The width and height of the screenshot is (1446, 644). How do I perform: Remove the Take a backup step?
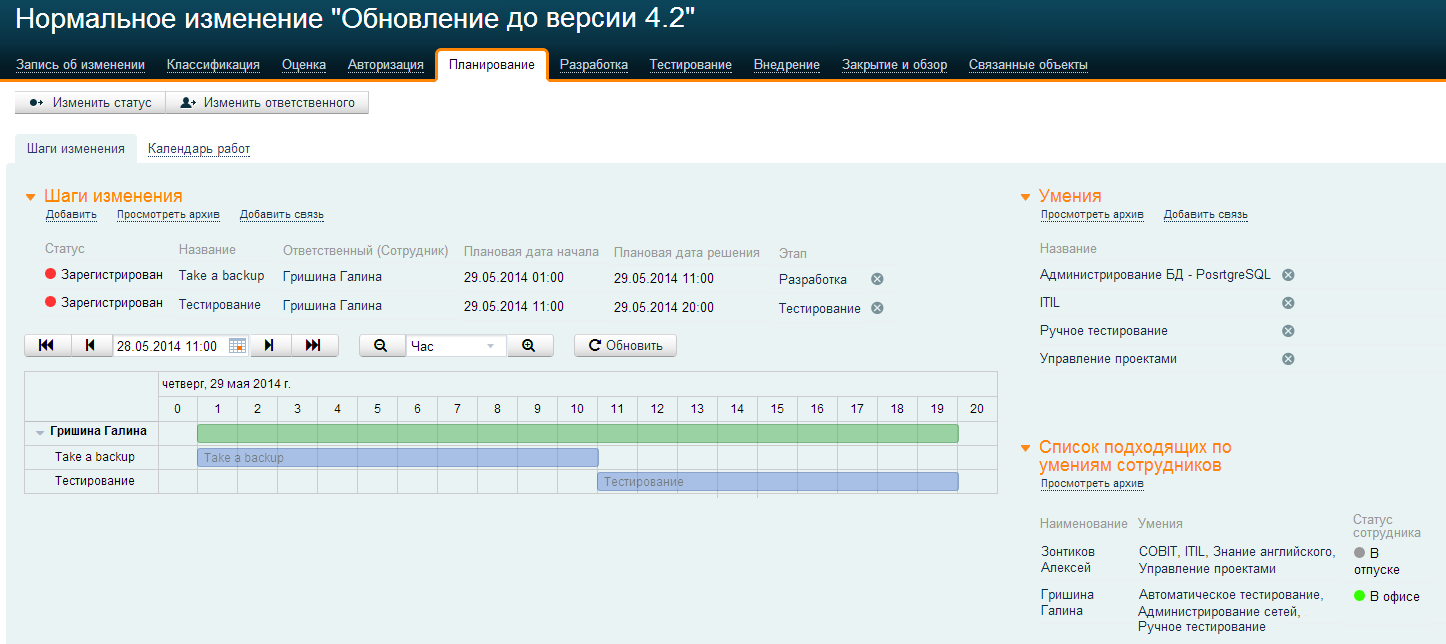coord(877,279)
